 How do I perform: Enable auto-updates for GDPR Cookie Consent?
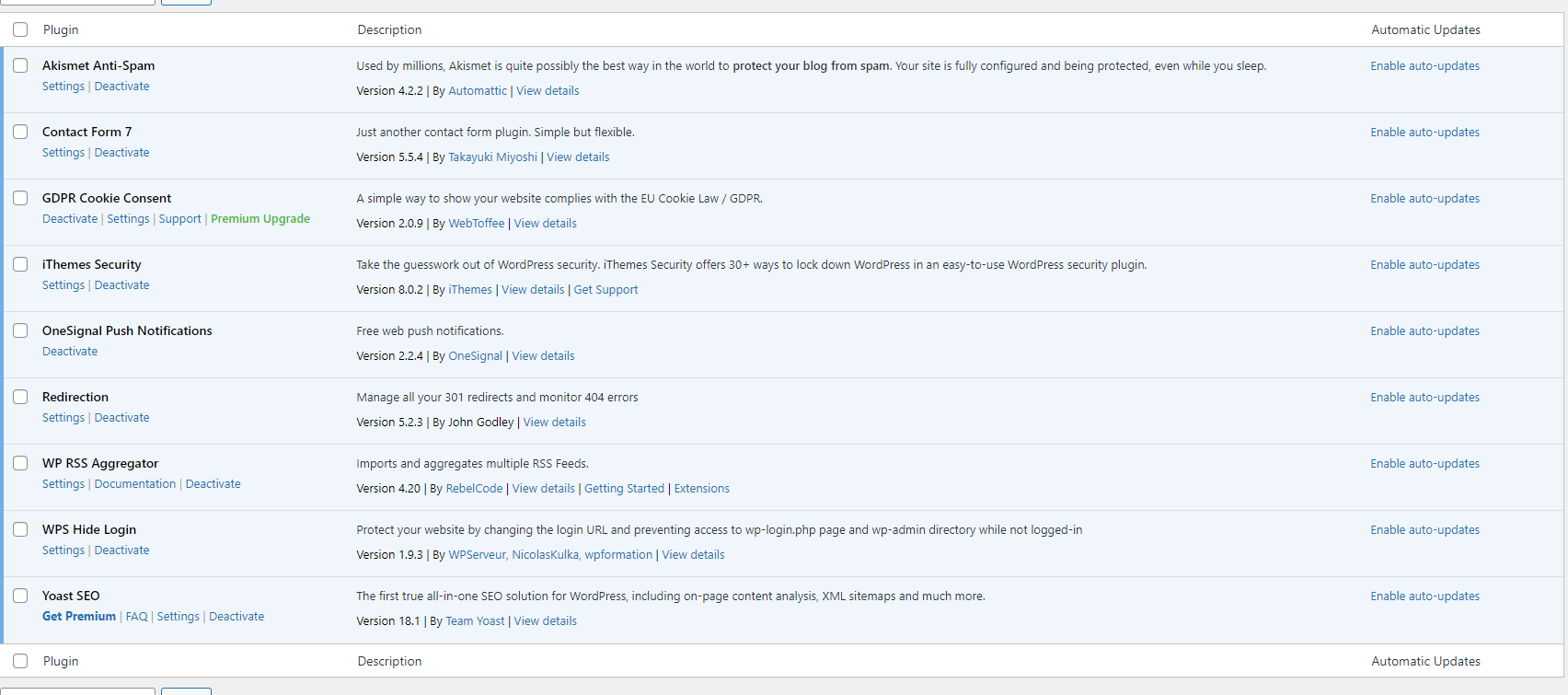coord(1425,199)
